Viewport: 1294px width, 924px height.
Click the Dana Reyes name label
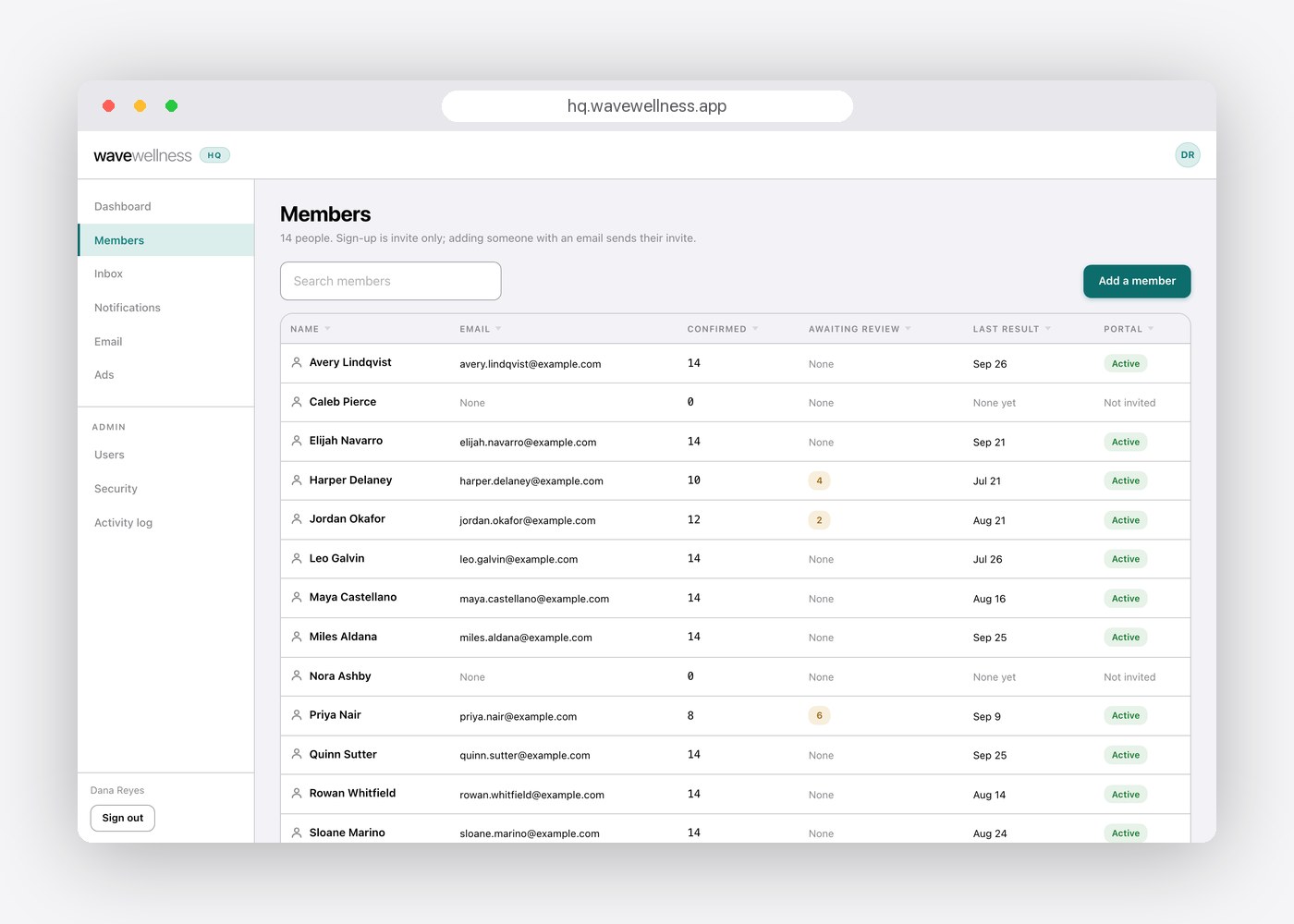coord(117,790)
